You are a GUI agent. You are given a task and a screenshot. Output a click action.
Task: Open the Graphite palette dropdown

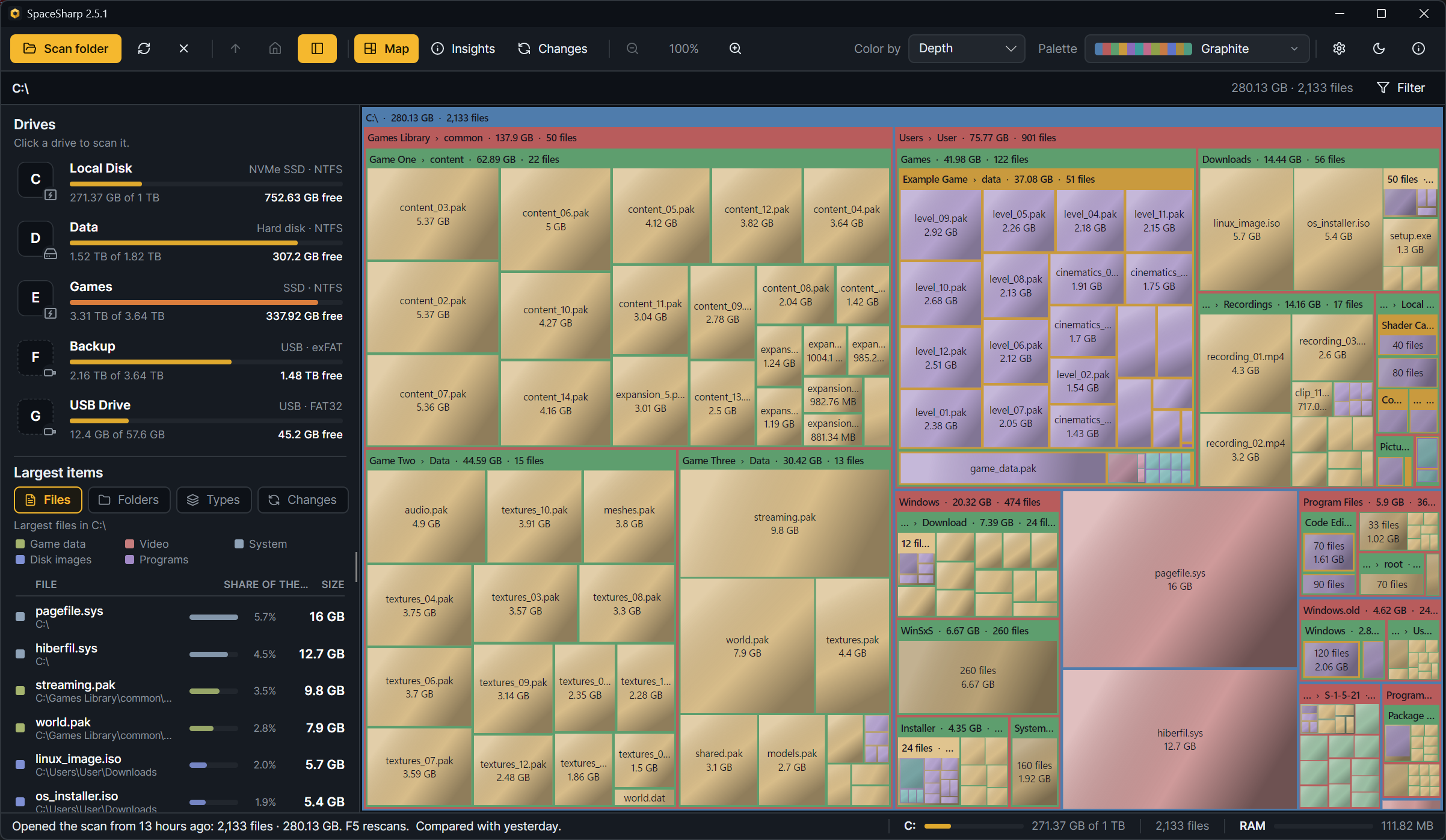tap(1197, 49)
